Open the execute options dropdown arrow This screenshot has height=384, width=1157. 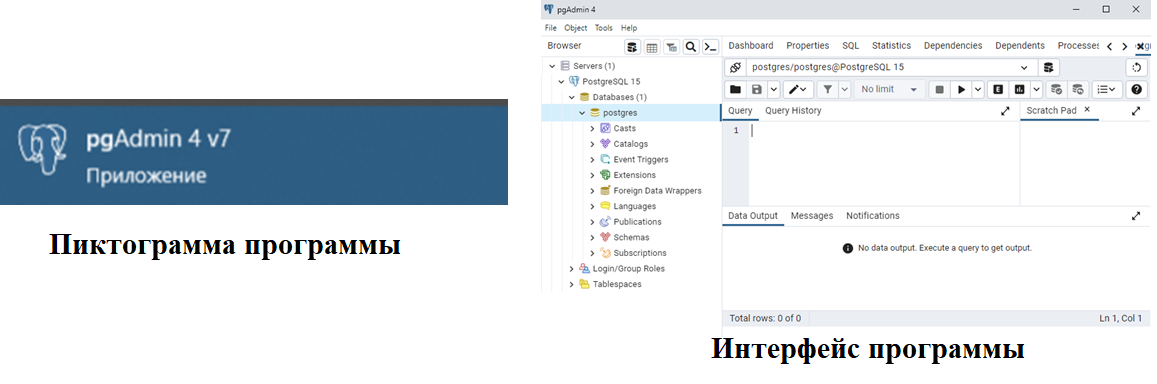978,89
